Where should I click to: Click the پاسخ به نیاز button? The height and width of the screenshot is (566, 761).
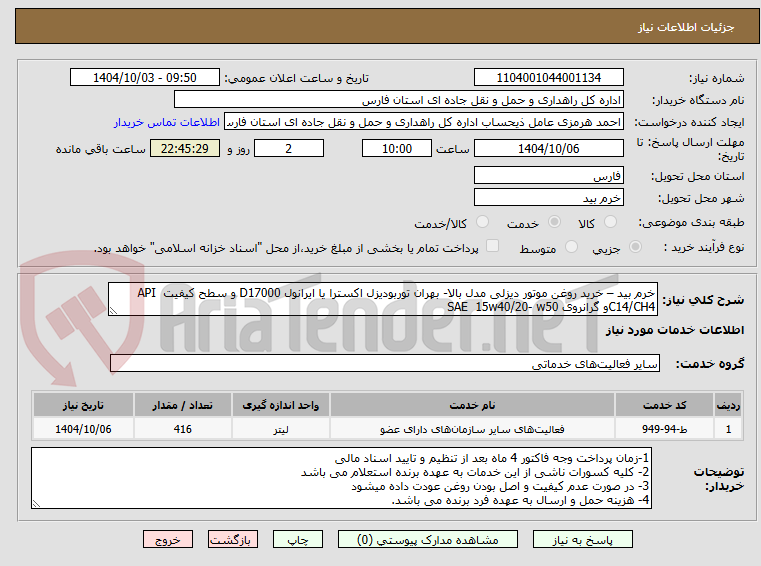pyautogui.click(x=582, y=540)
